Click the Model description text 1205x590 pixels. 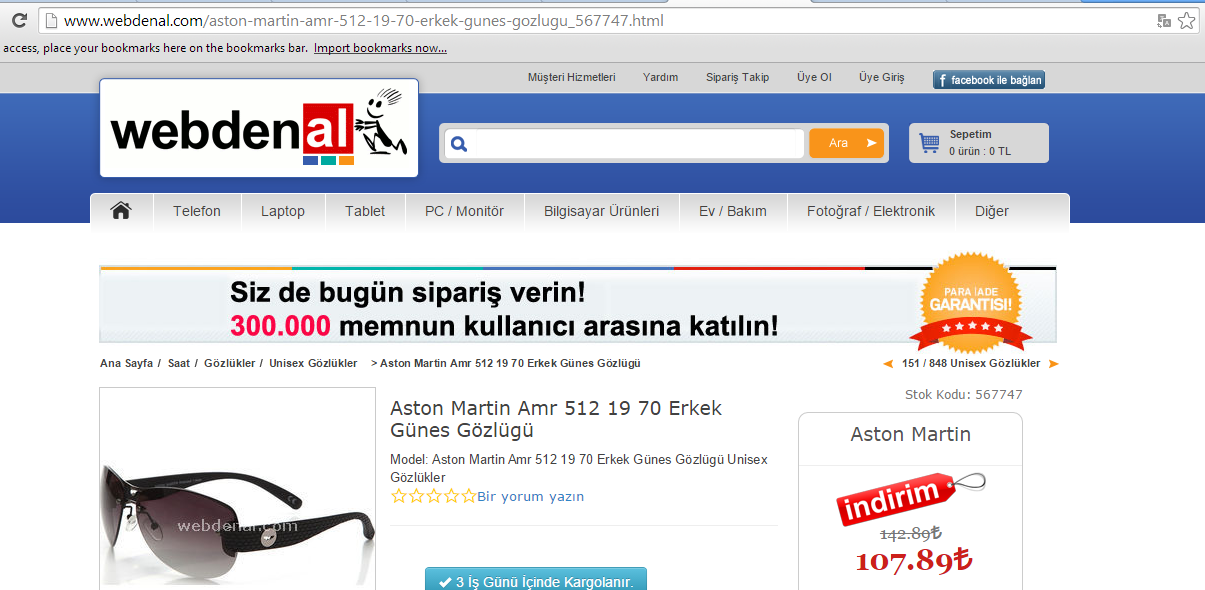point(579,468)
